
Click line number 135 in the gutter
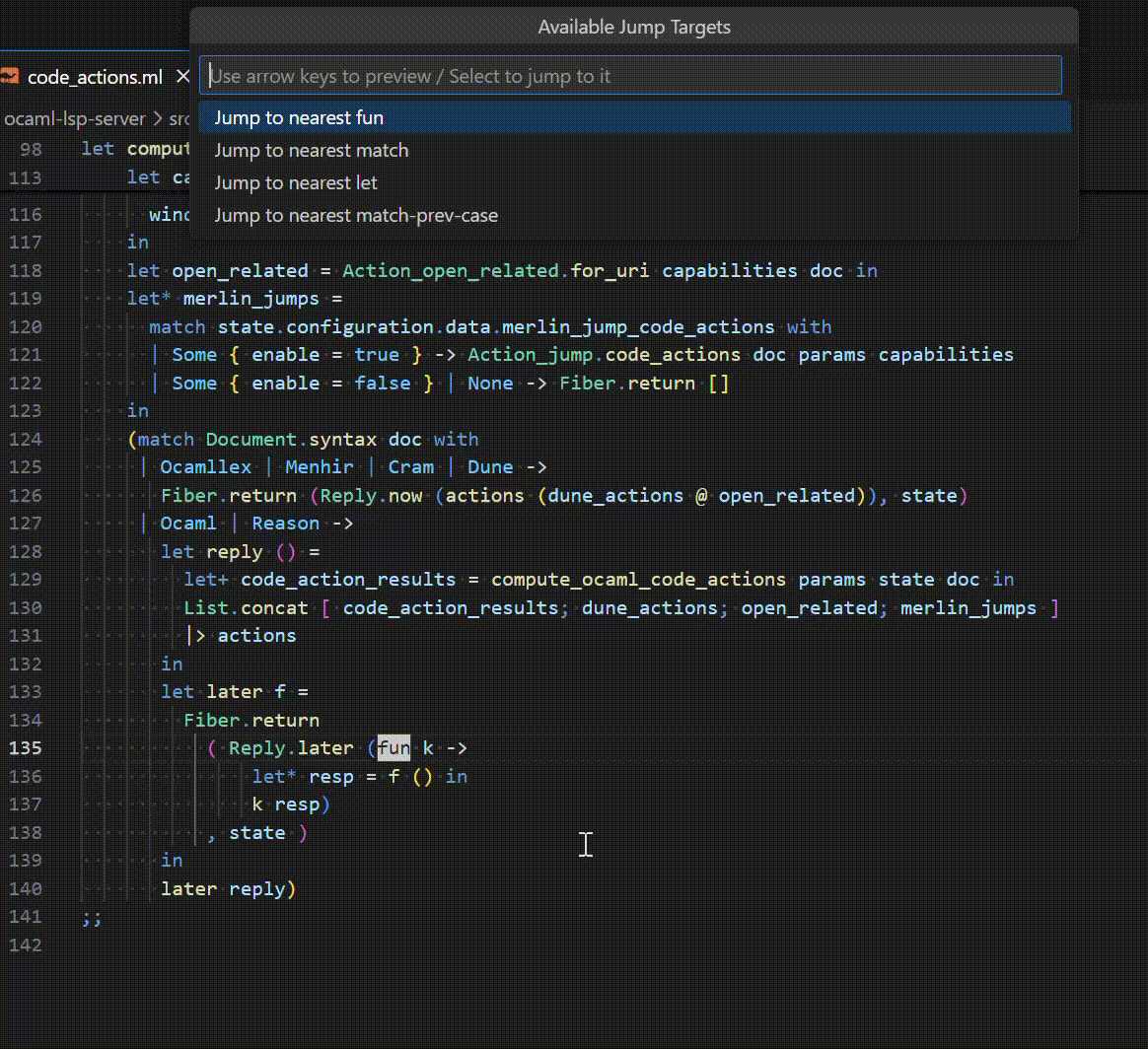pyautogui.click(x=26, y=747)
